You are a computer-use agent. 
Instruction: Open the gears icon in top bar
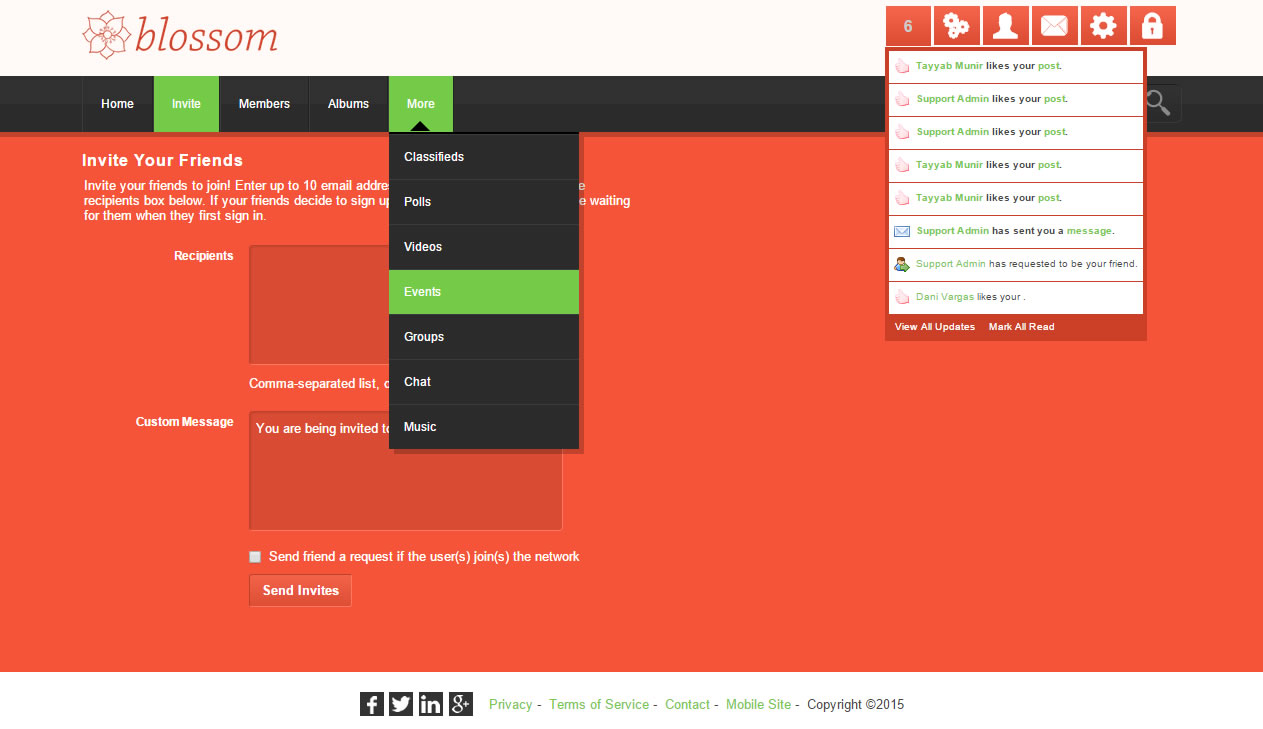point(956,26)
